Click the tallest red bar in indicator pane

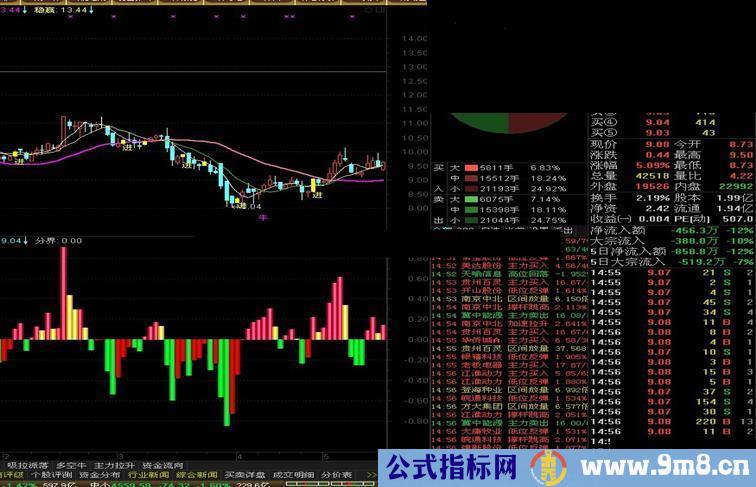click(x=64, y=294)
